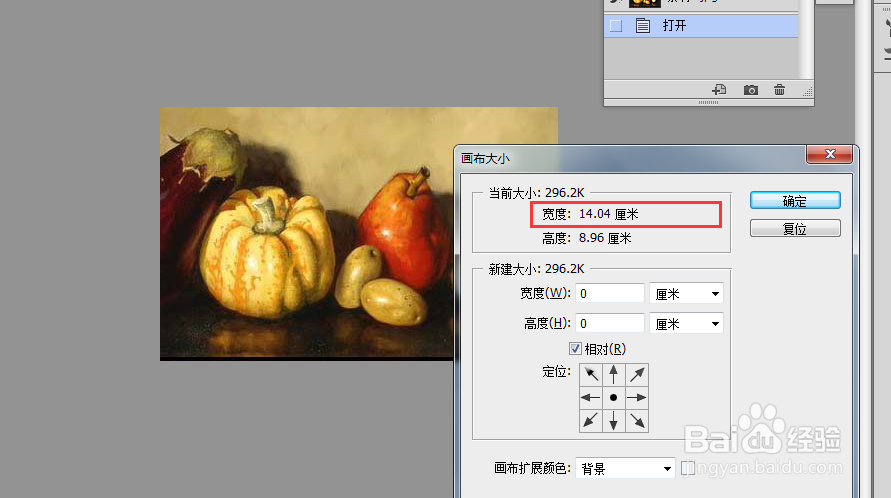Anchor canvas to middle-right arrow

point(637,398)
